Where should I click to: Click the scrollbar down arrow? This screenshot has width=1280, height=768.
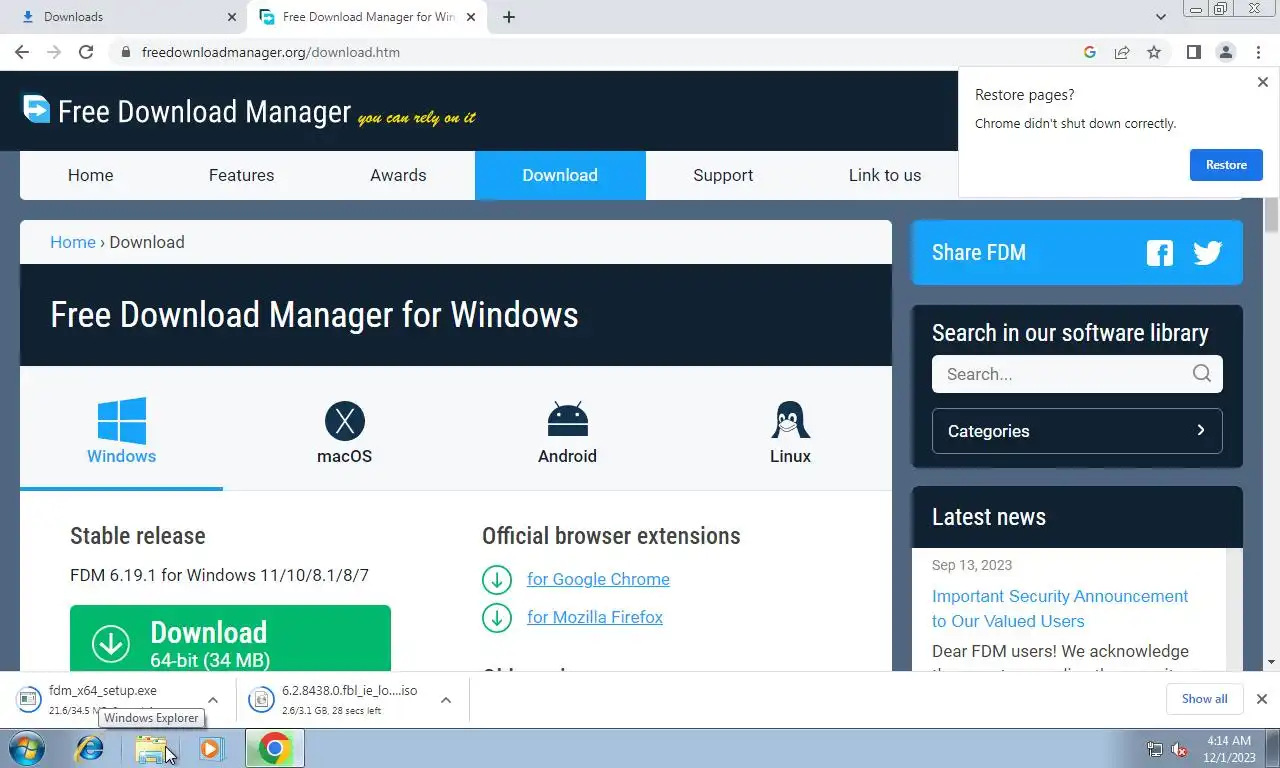pos(1271,662)
